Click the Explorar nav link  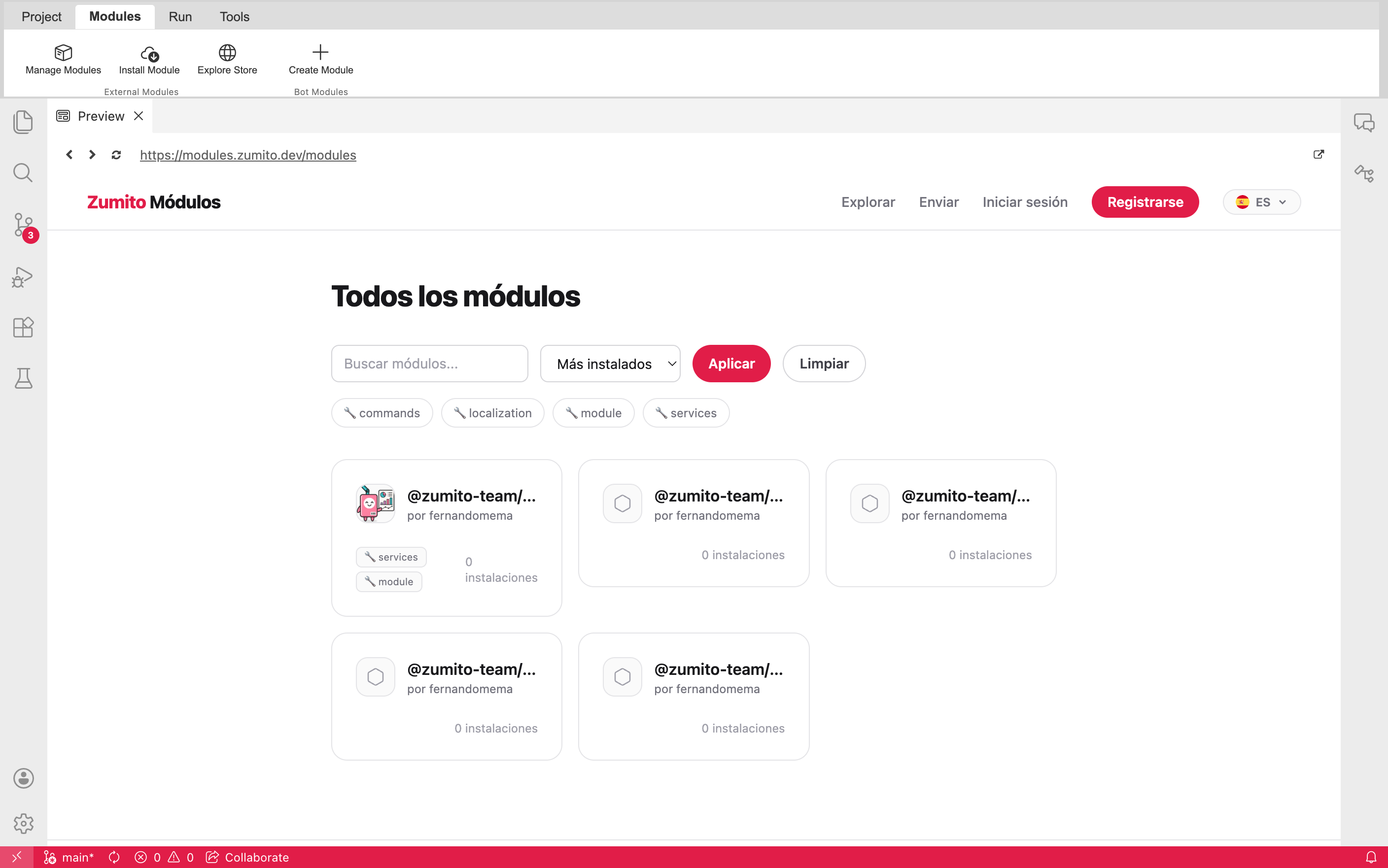point(867,202)
